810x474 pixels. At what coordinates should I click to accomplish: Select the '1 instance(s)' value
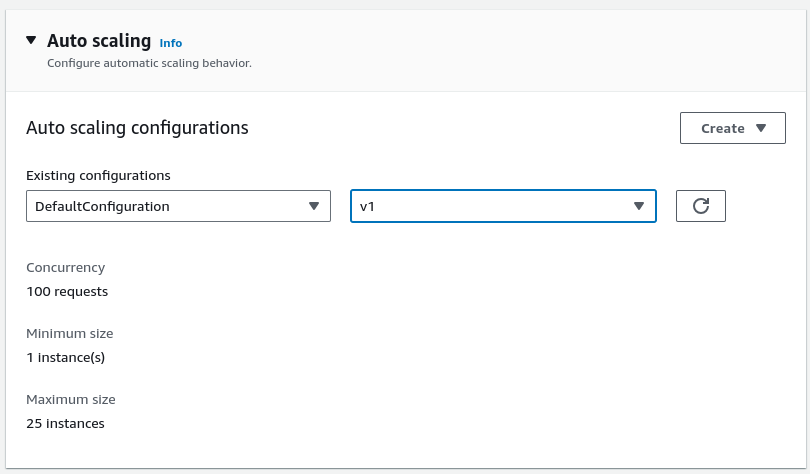click(x=66, y=357)
